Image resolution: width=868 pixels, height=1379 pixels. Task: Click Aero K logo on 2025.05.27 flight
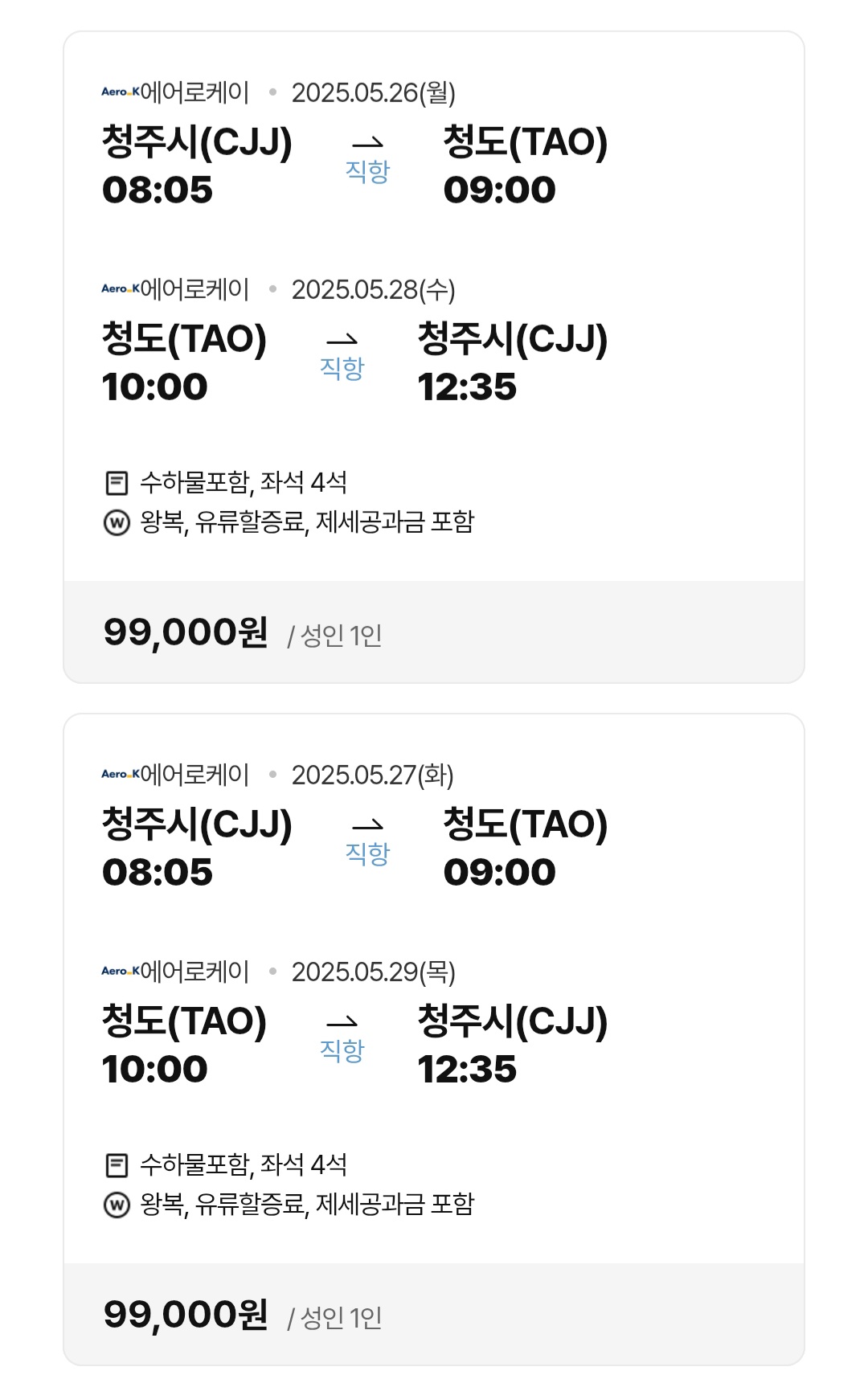pos(121,774)
